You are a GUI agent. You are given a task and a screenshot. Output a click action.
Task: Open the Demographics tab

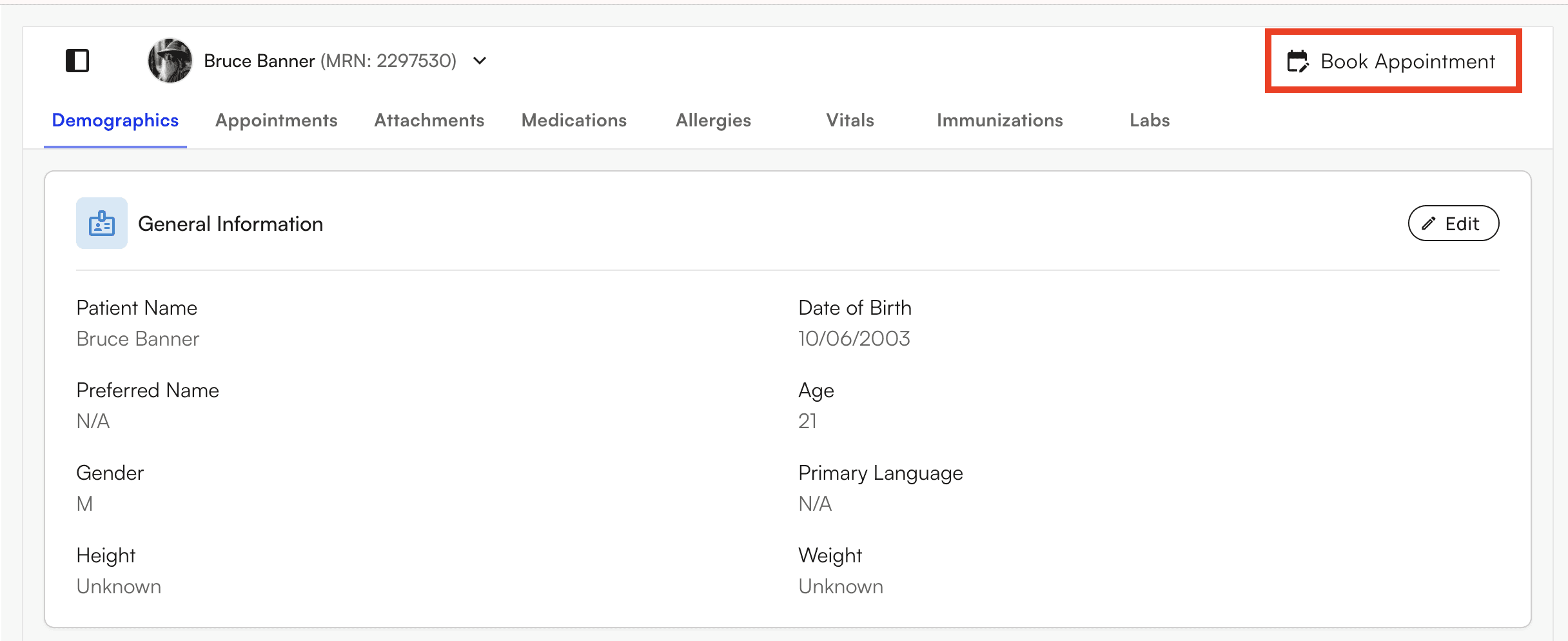pyautogui.click(x=115, y=121)
